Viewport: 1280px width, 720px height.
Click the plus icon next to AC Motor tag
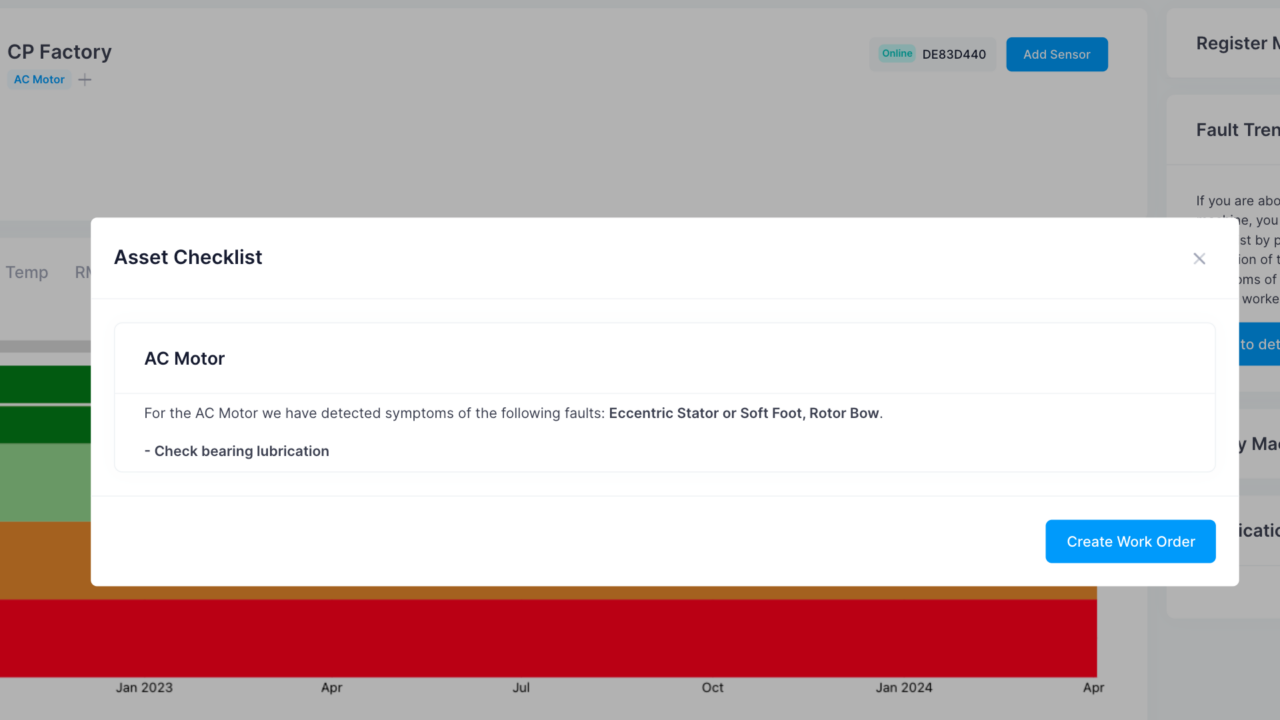[84, 79]
